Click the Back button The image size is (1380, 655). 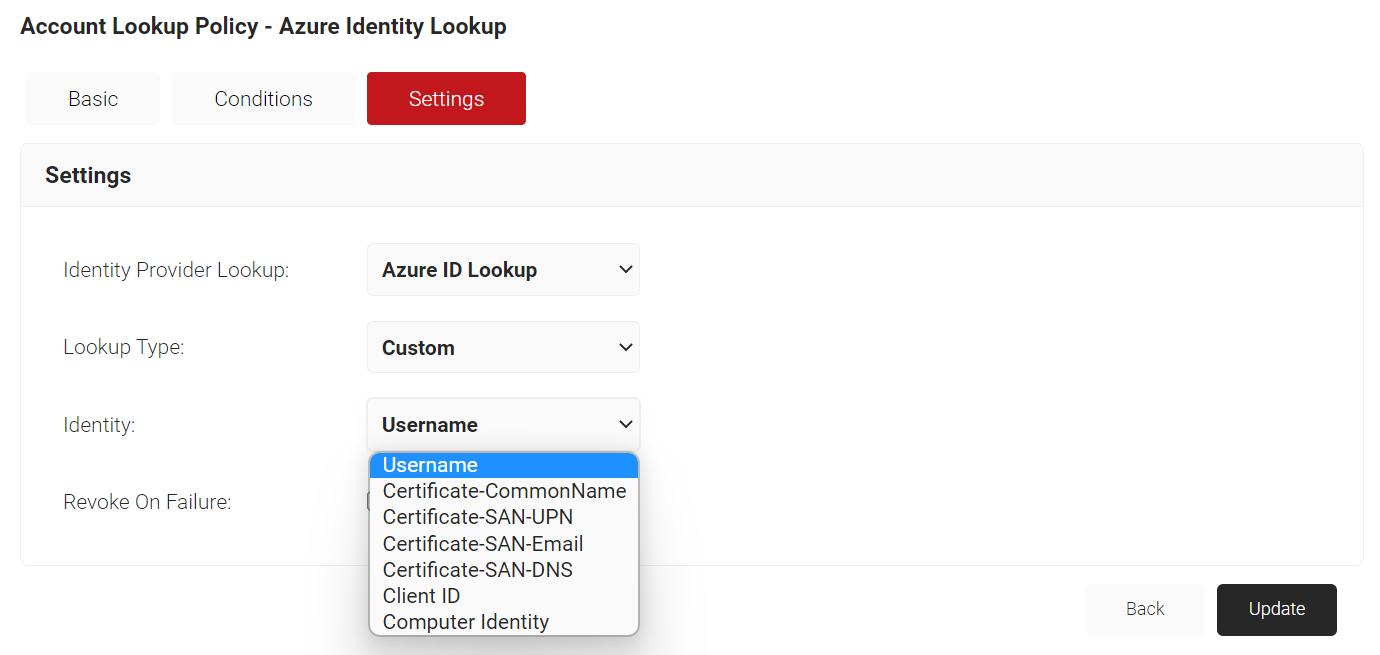(x=1145, y=609)
